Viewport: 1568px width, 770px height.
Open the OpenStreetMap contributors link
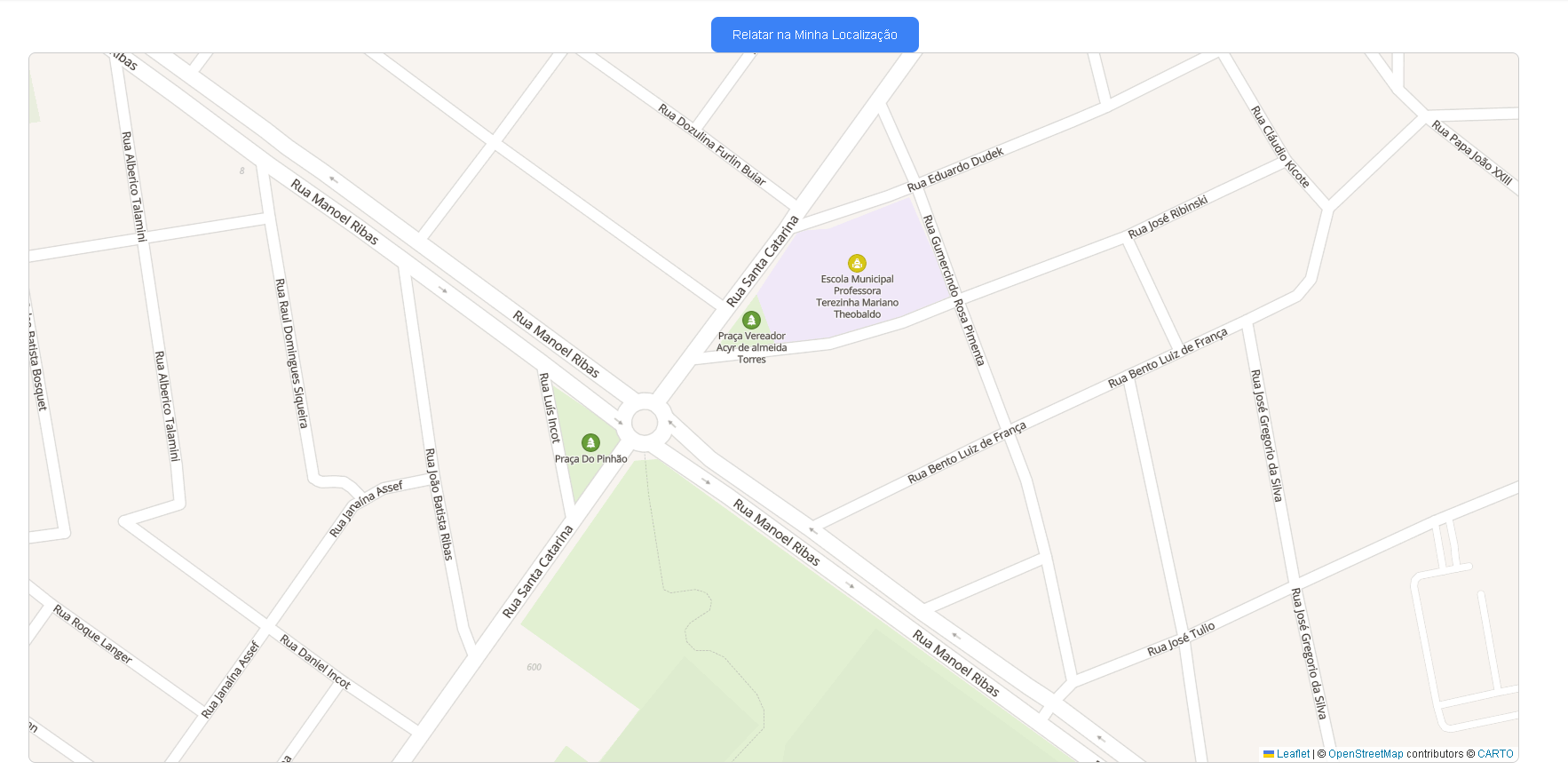1366,754
